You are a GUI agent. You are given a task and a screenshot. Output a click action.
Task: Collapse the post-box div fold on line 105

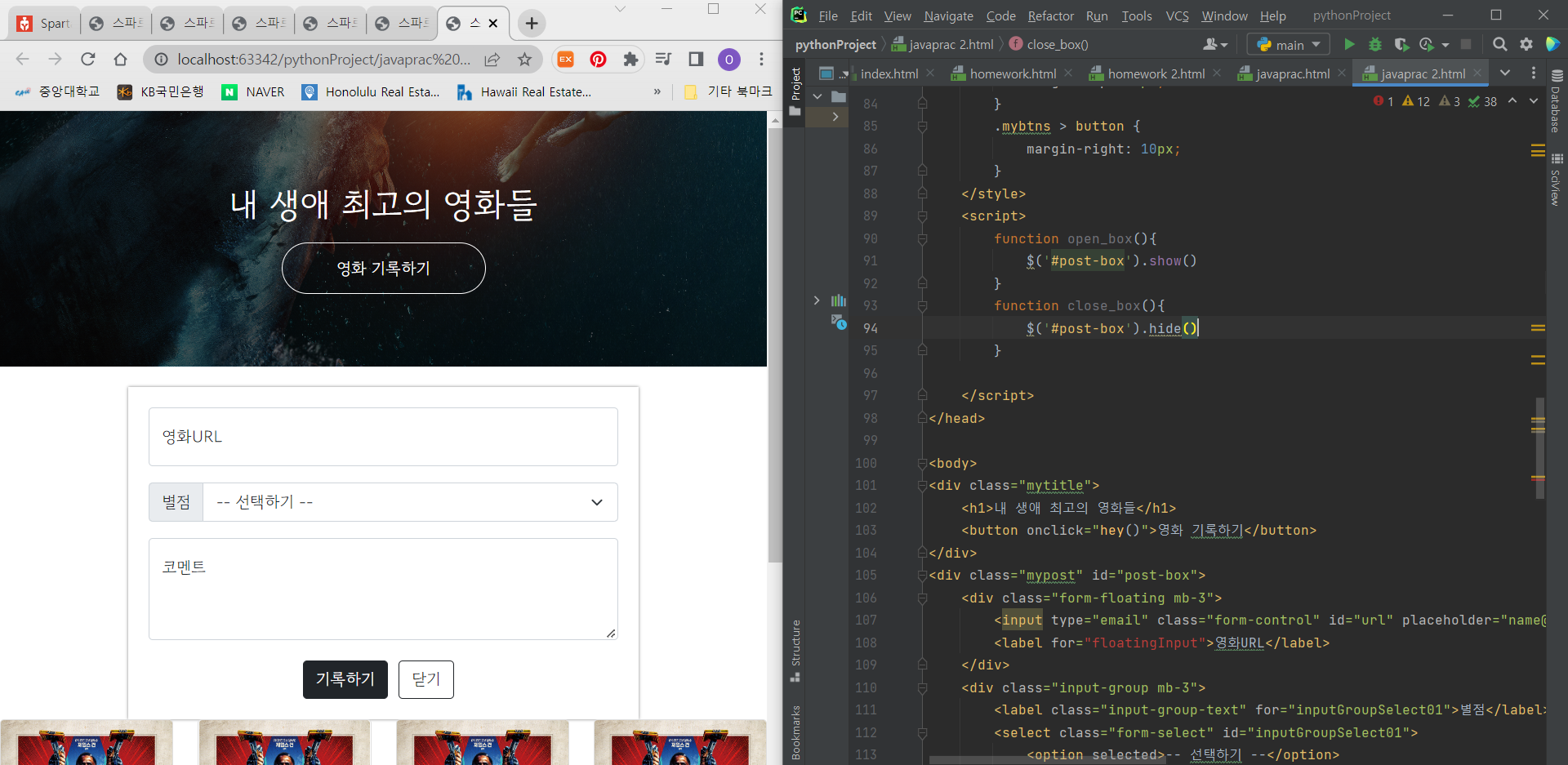pos(922,576)
